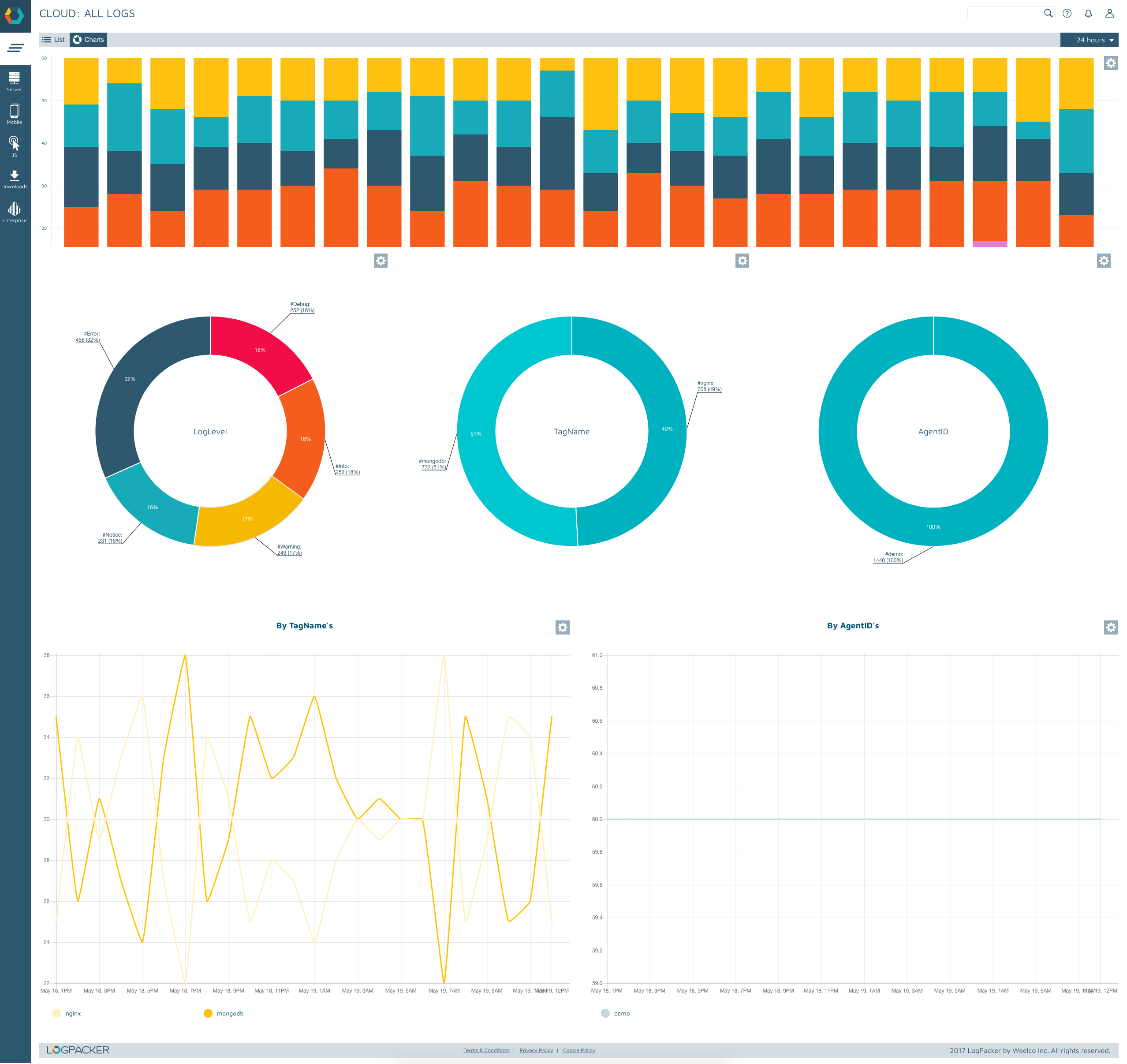
Task: Open the Downloads section in sidebar
Action: [x=14, y=179]
